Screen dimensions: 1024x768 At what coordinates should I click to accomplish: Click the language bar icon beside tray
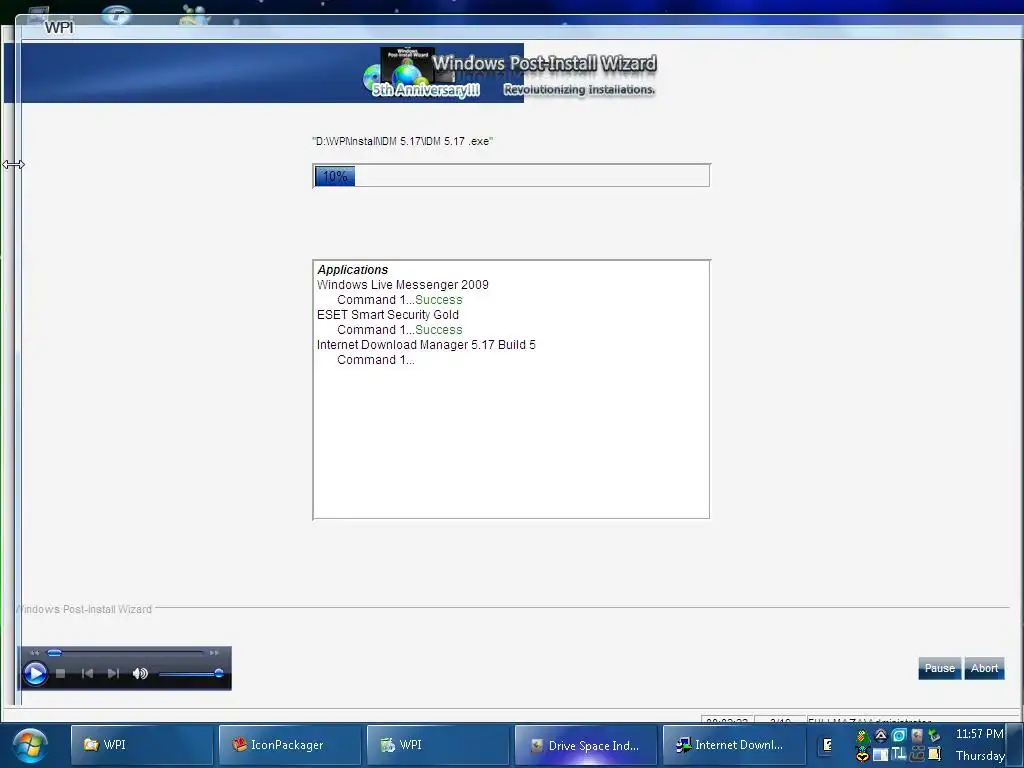point(827,744)
